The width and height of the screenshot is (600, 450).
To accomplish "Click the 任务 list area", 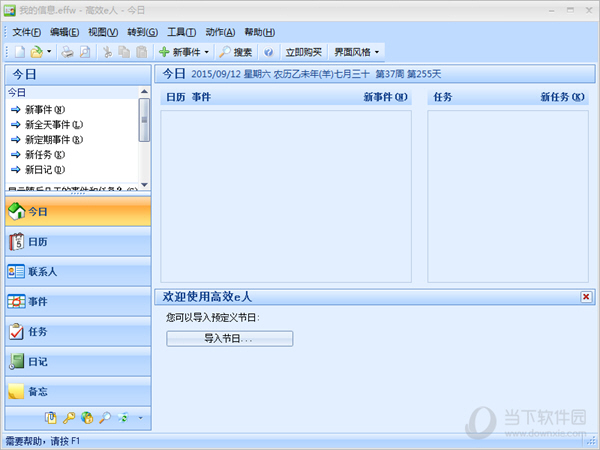I will [508, 197].
